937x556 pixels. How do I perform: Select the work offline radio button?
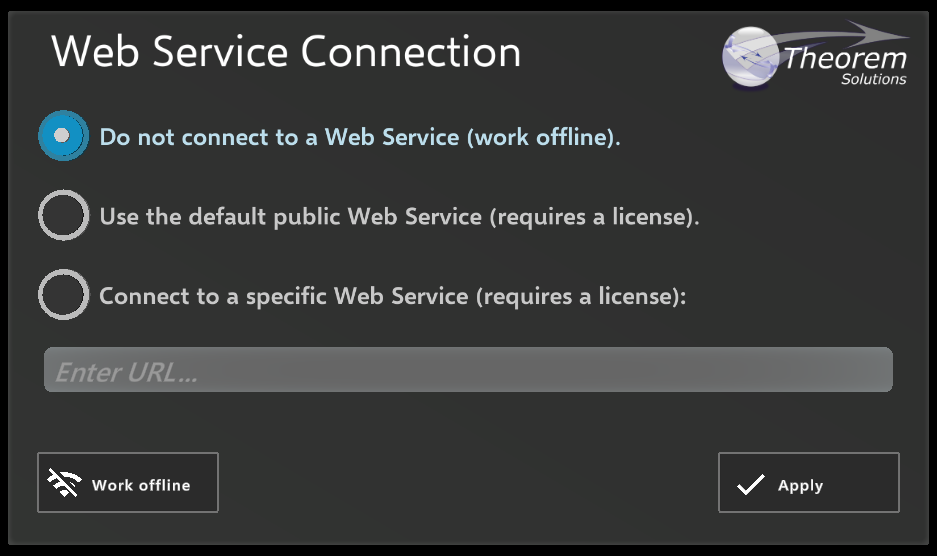click(63, 135)
